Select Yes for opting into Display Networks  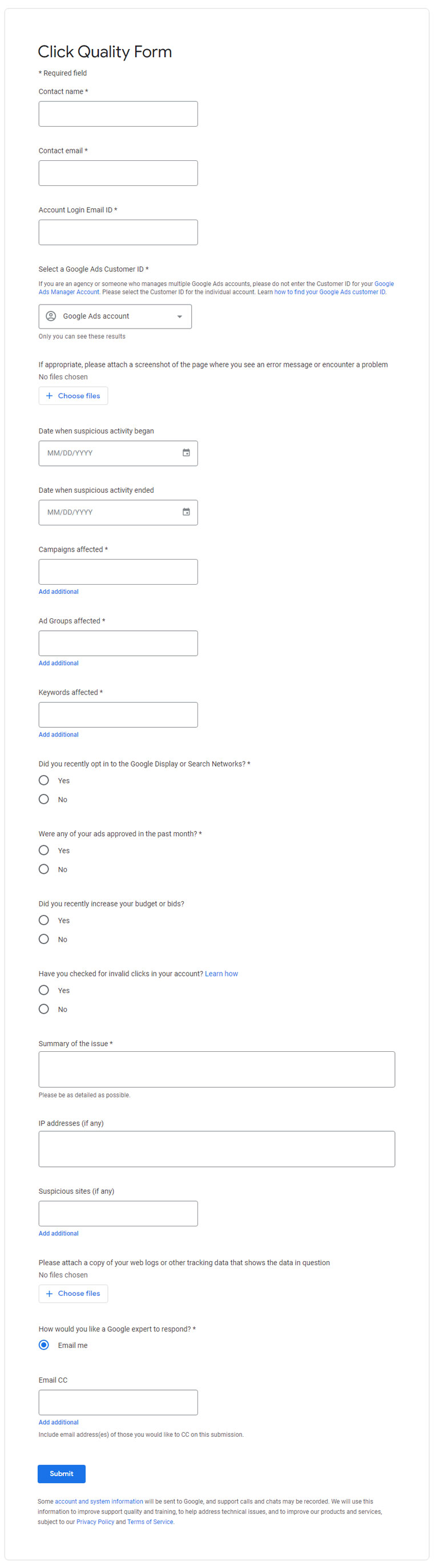click(43, 780)
